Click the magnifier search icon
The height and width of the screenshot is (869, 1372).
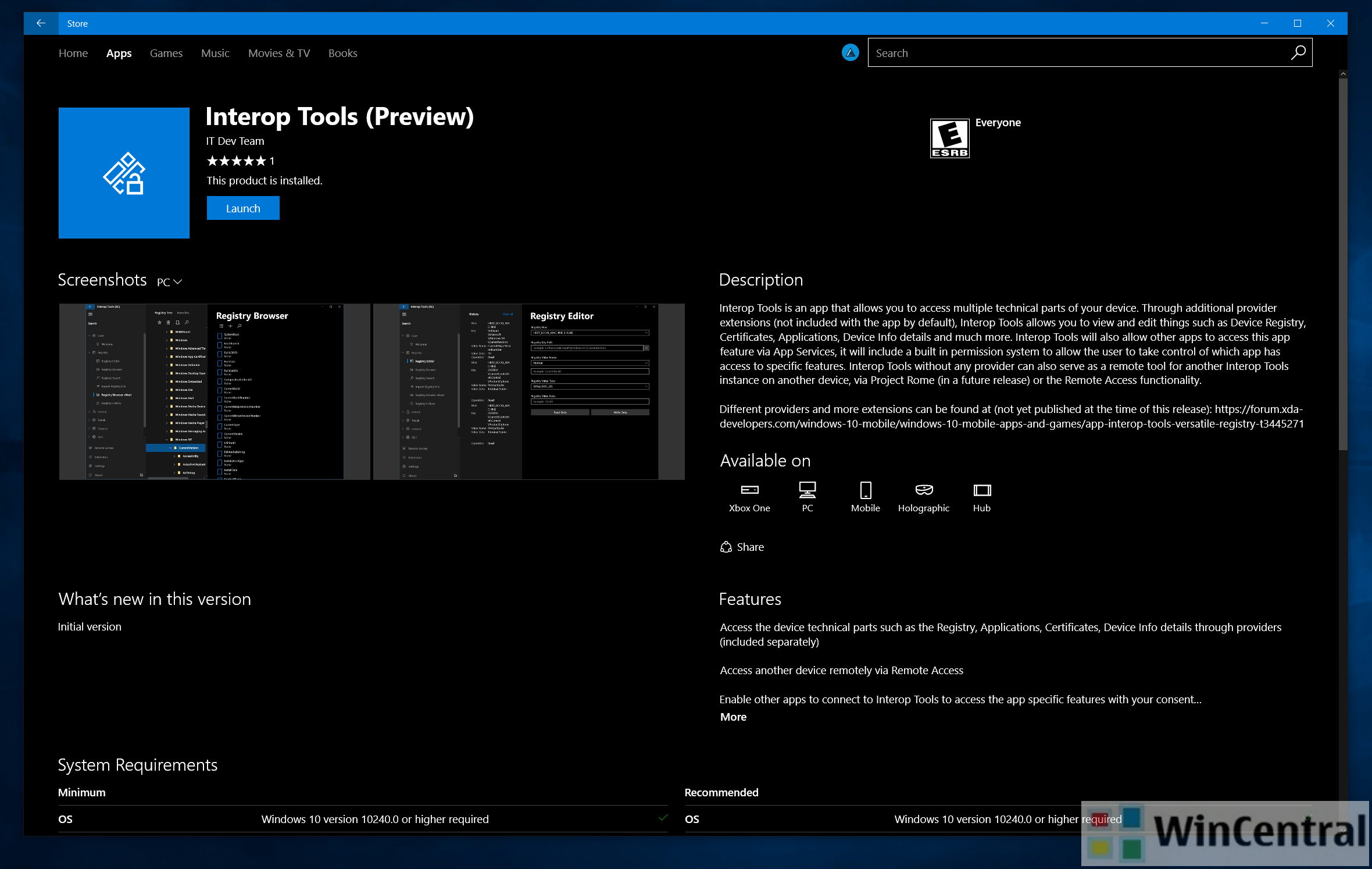pyautogui.click(x=1298, y=53)
